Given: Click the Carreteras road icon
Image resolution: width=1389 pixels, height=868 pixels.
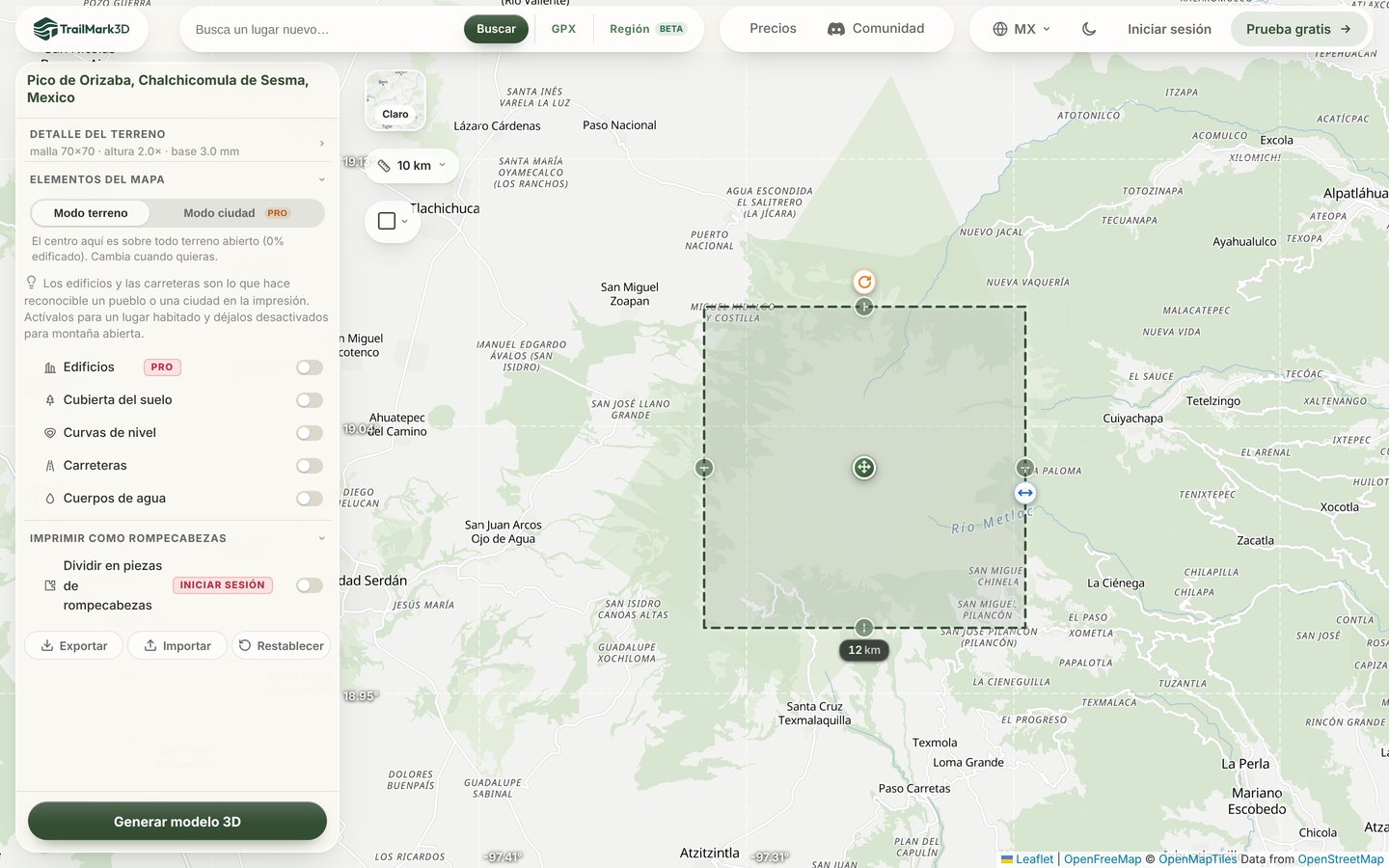Looking at the screenshot, I should point(50,466).
